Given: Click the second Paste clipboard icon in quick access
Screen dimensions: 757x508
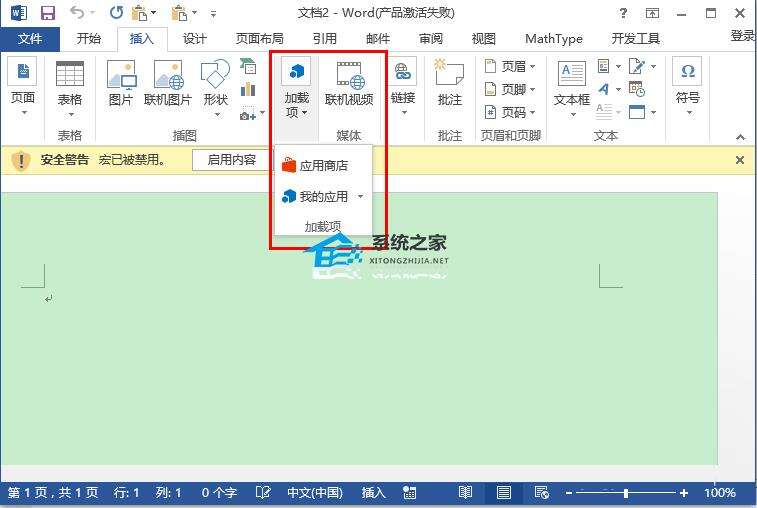Looking at the screenshot, I should coord(179,13).
